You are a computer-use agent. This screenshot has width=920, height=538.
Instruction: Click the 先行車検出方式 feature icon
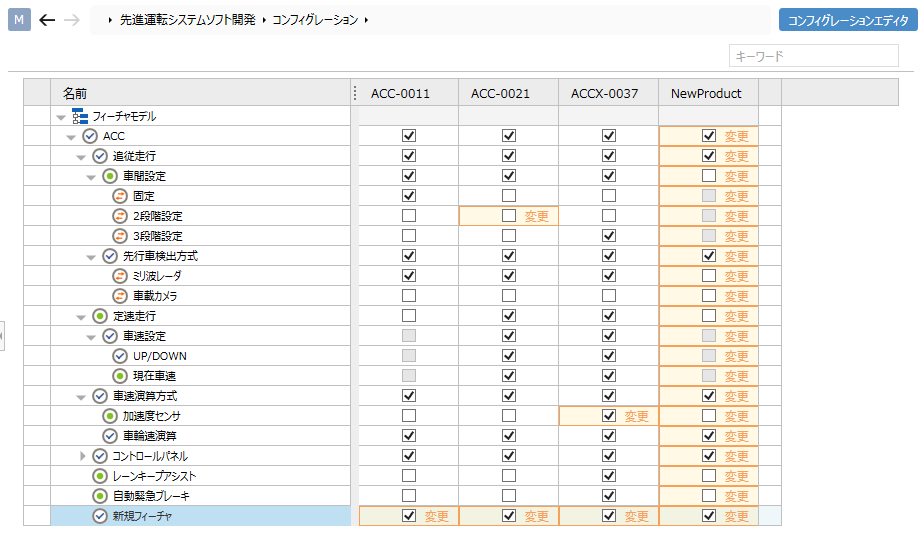(x=110, y=256)
